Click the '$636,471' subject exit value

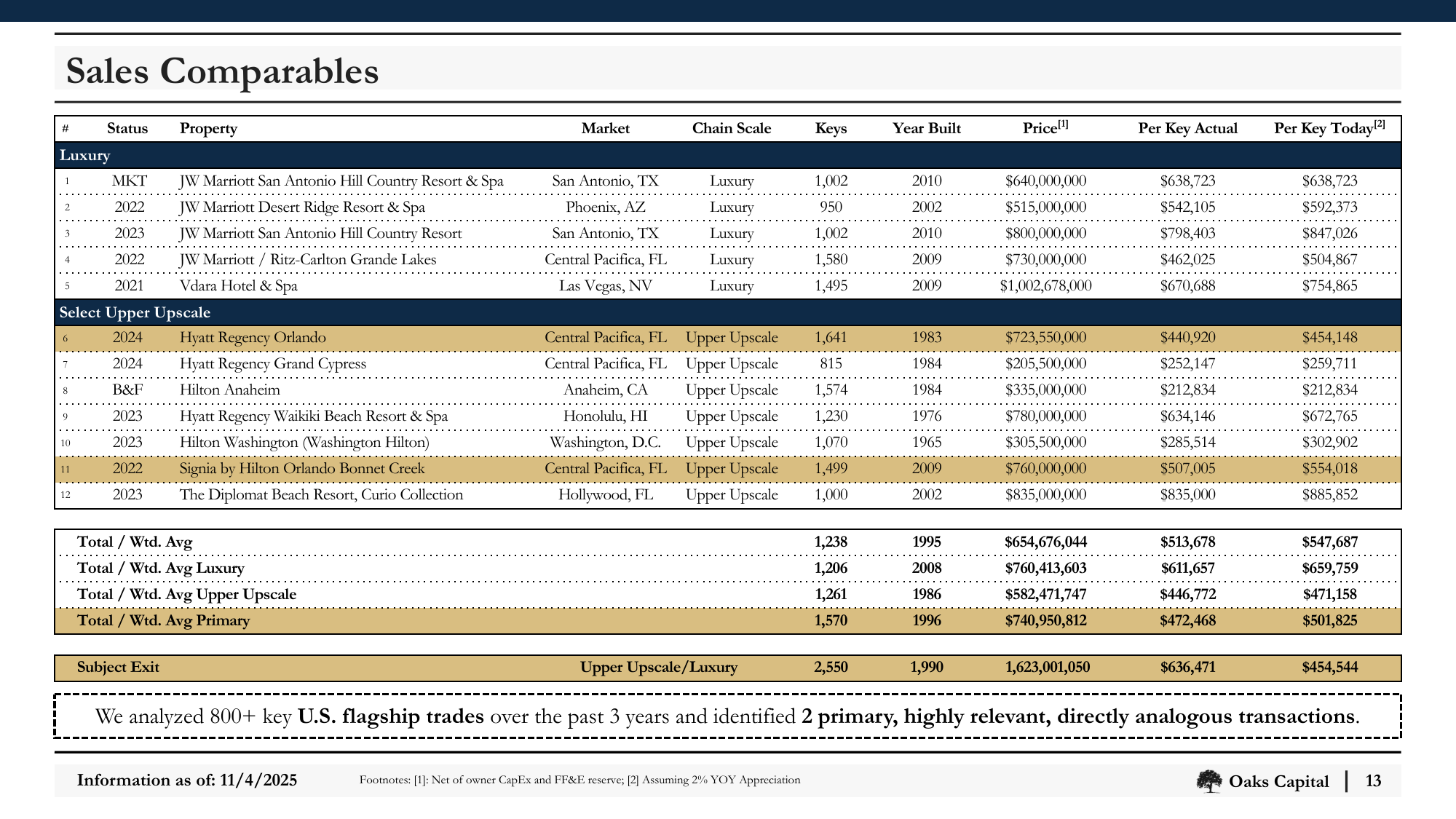[x=1188, y=667]
